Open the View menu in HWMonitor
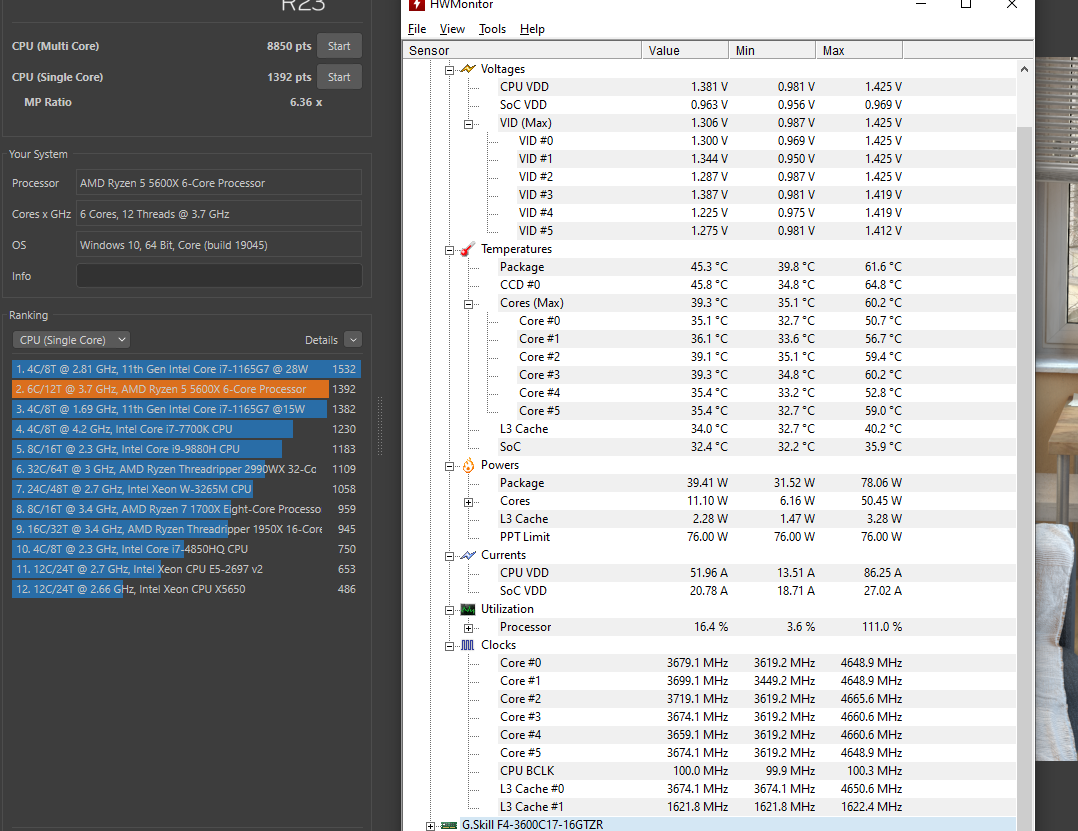The image size is (1078, 831). tap(452, 29)
